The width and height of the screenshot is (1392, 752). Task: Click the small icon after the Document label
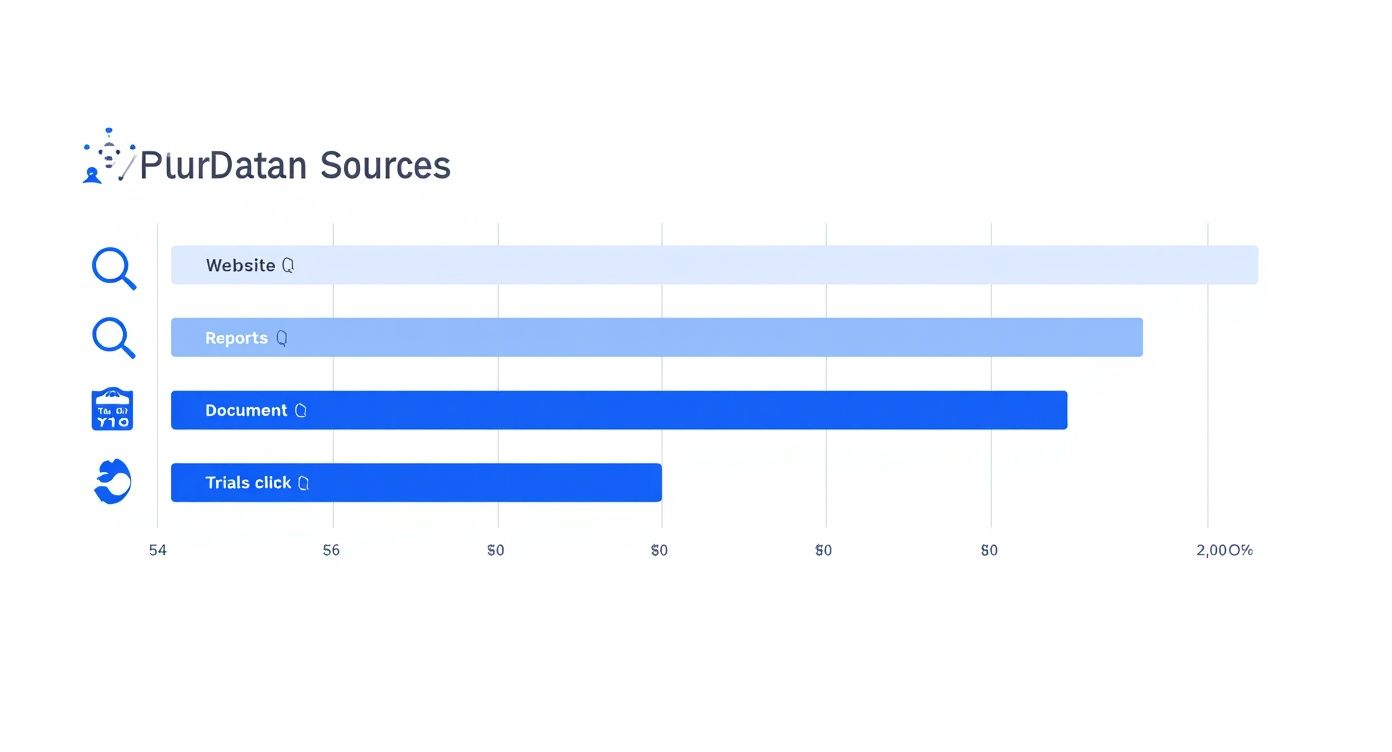[300, 411]
